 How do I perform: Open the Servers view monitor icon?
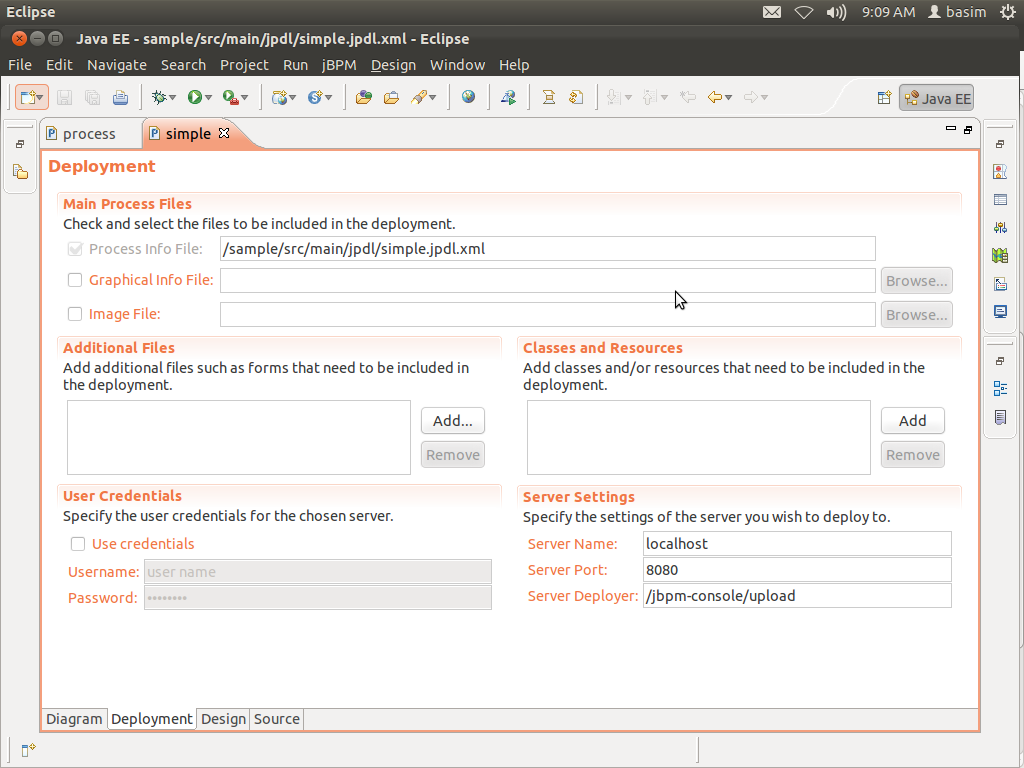(x=1000, y=312)
